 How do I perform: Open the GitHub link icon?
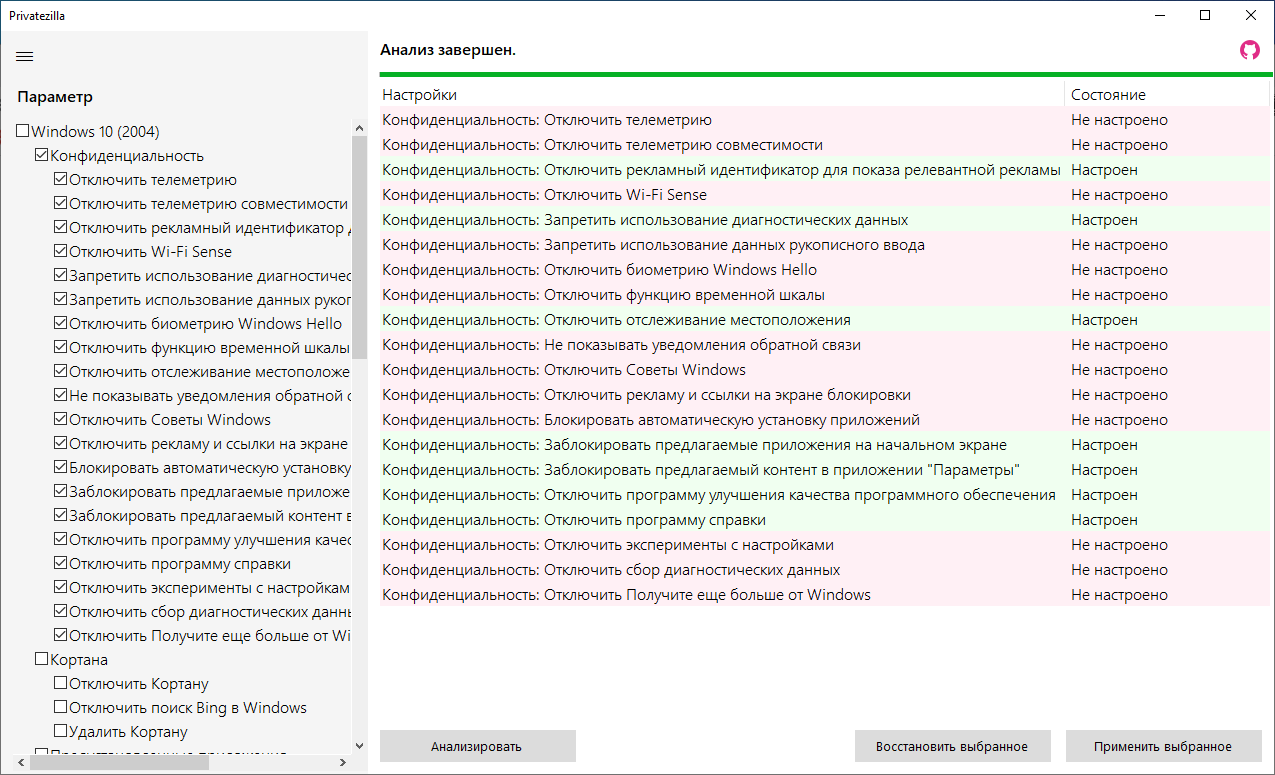tap(1249, 50)
